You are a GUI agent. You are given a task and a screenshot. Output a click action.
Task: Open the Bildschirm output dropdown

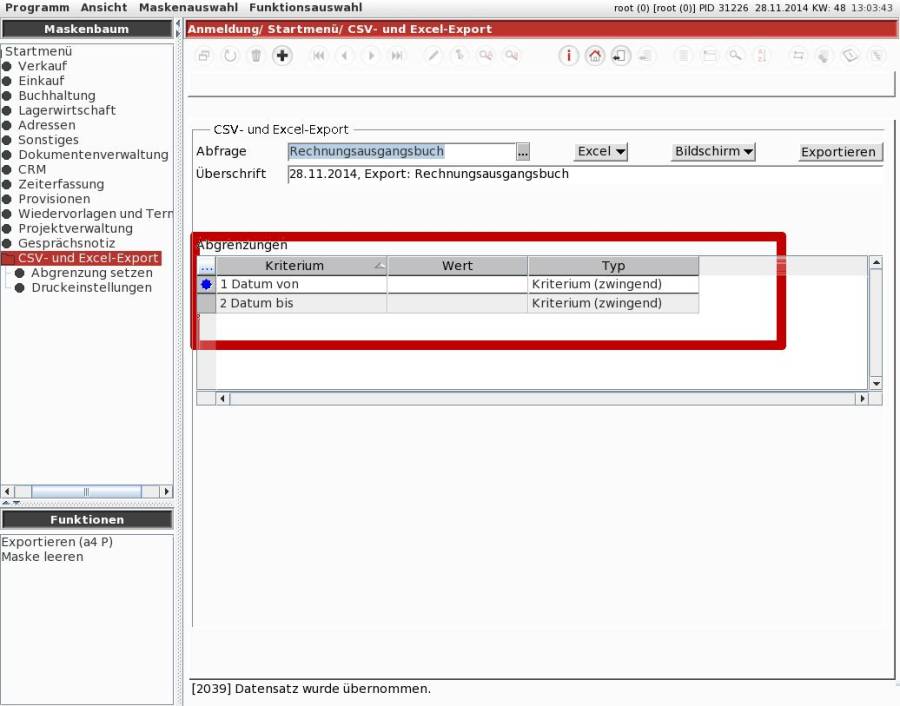pyautogui.click(x=713, y=152)
